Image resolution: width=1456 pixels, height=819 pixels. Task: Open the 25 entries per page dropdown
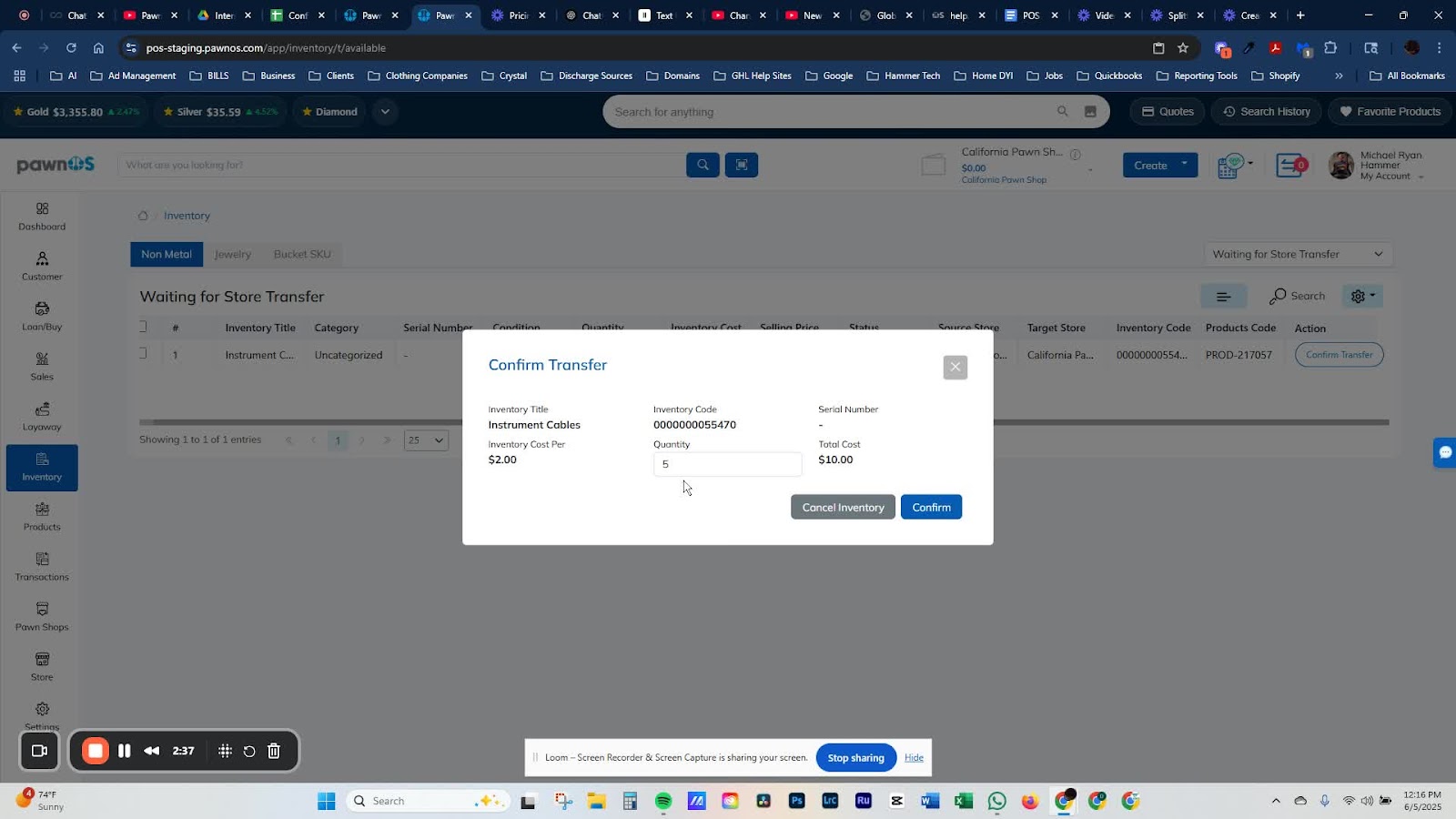click(426, 440)
